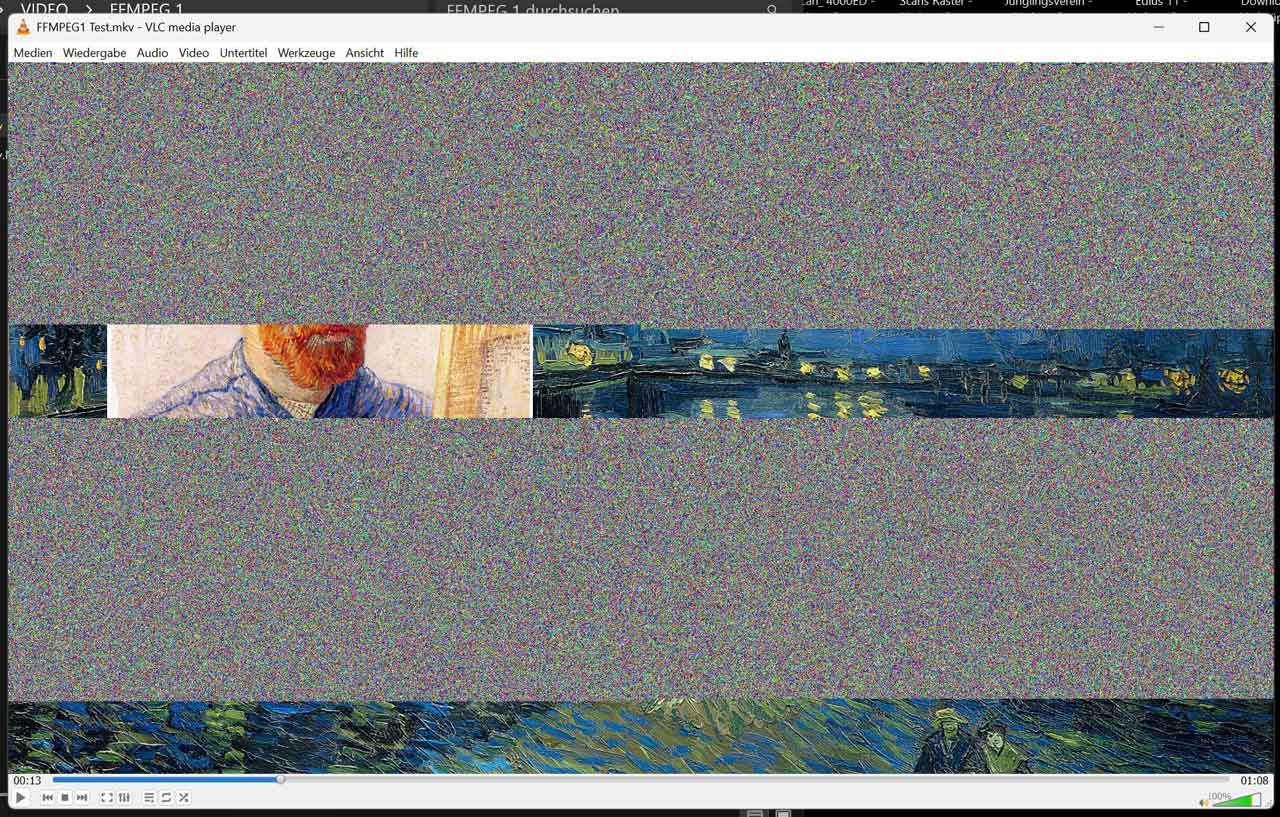Click the total time 01:08 label
The image size is (1280, 817).
click(x=1254, y=781)
